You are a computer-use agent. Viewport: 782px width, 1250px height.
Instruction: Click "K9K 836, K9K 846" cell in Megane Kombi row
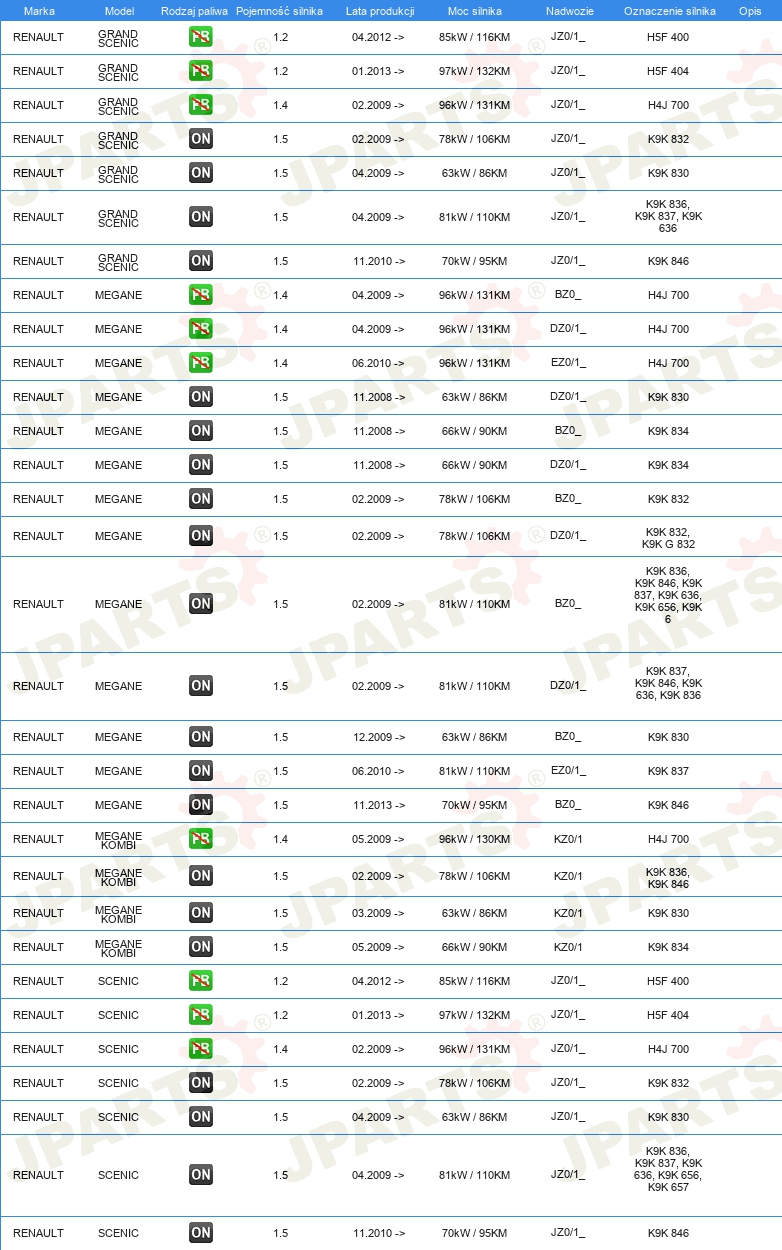coord(668,878)
